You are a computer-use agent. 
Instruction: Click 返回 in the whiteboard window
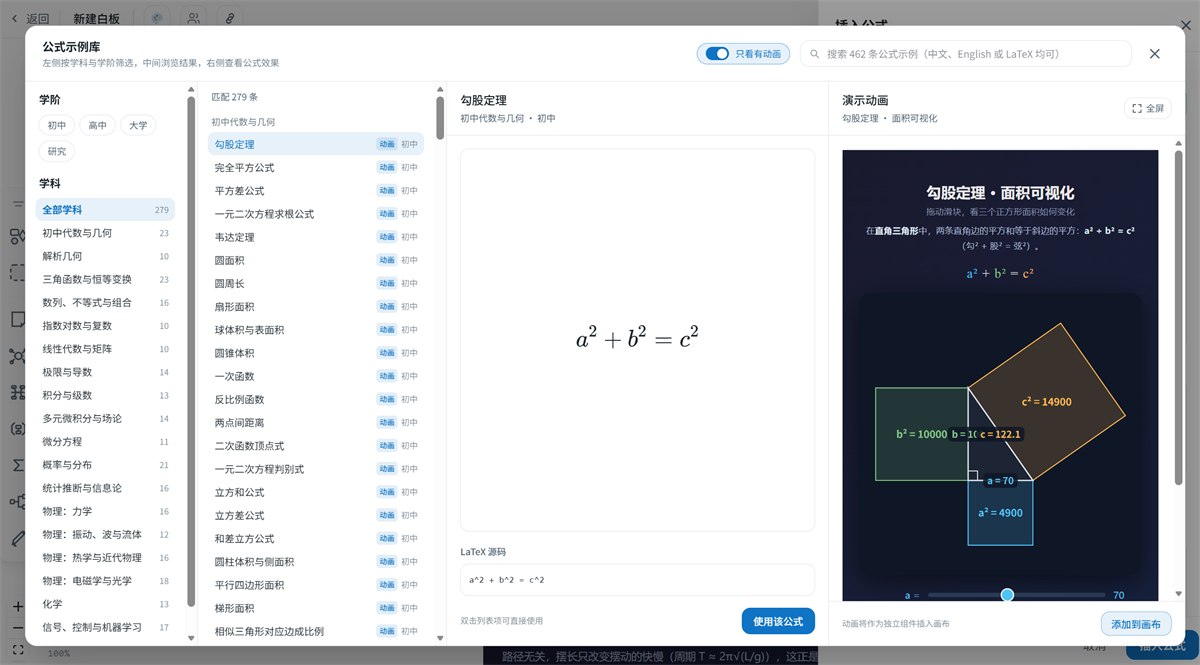30,18
